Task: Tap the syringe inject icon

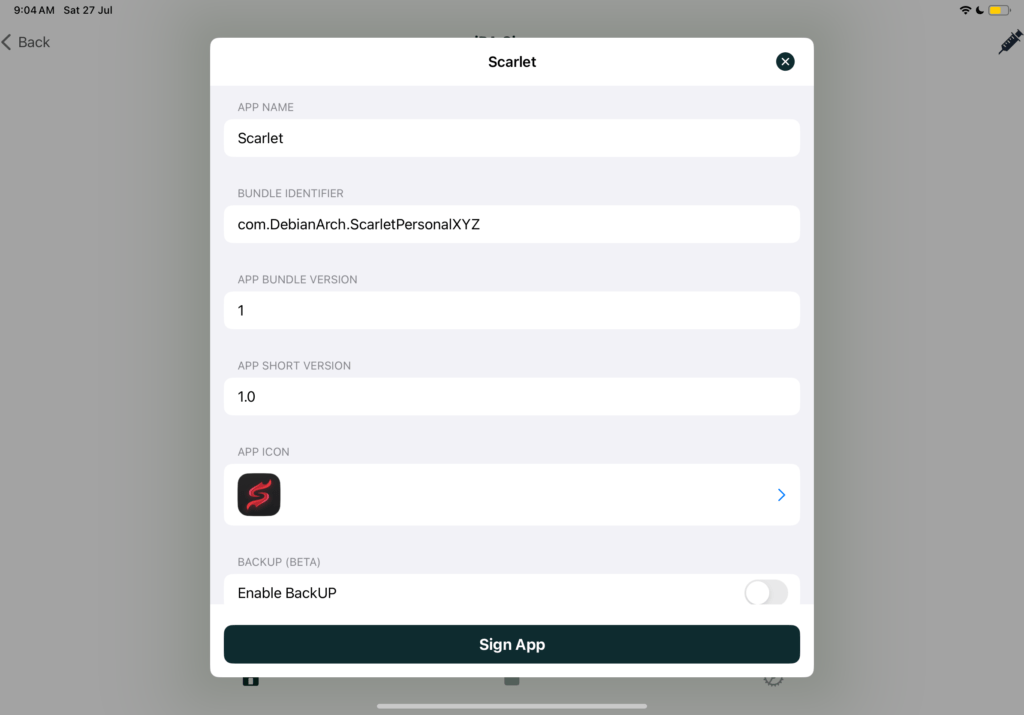Action: tap(1010, 42)
